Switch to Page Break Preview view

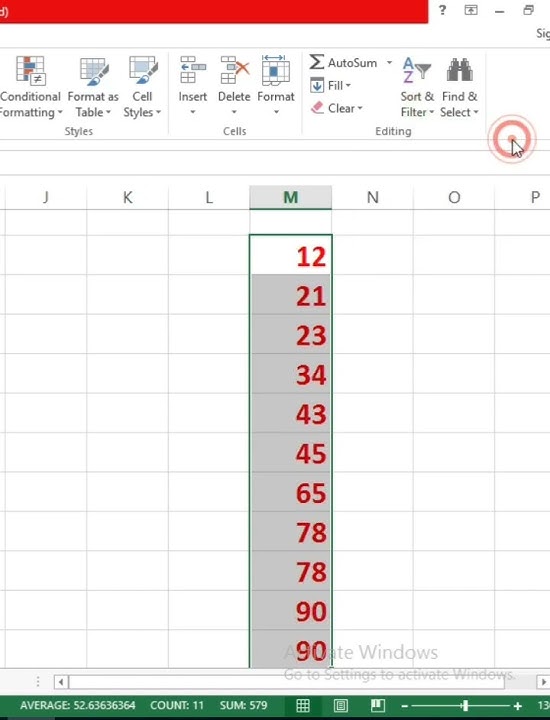click(x=378, y=705)
